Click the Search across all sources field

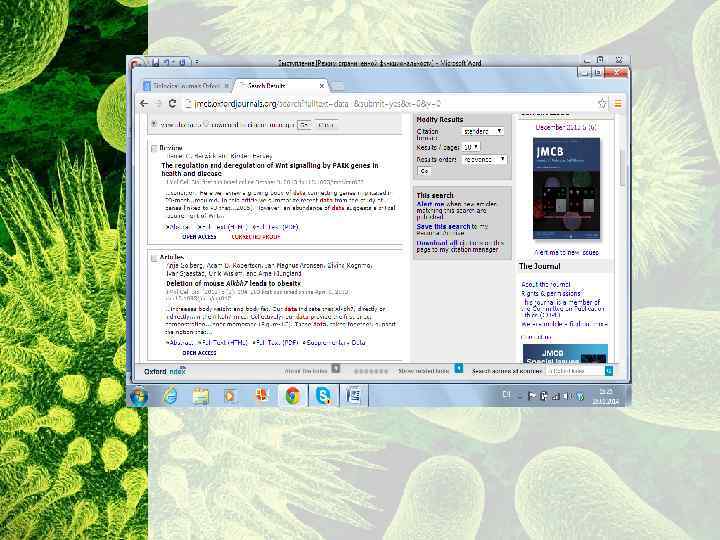[x=574, y=371]
